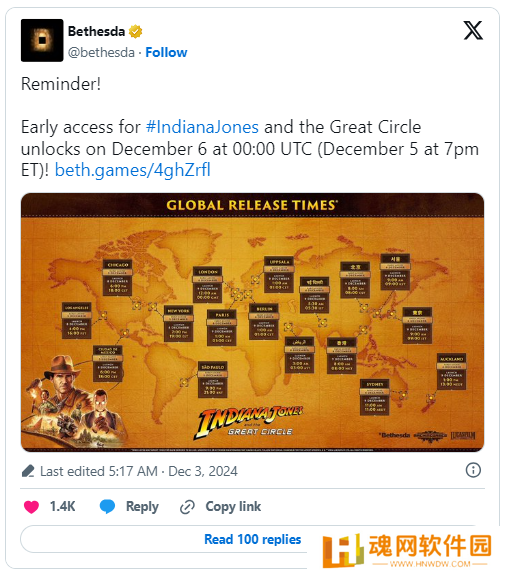Click the Indiana Jones Great Circle logo
This screenshot has width=507, height=576.
coord(250,422)
